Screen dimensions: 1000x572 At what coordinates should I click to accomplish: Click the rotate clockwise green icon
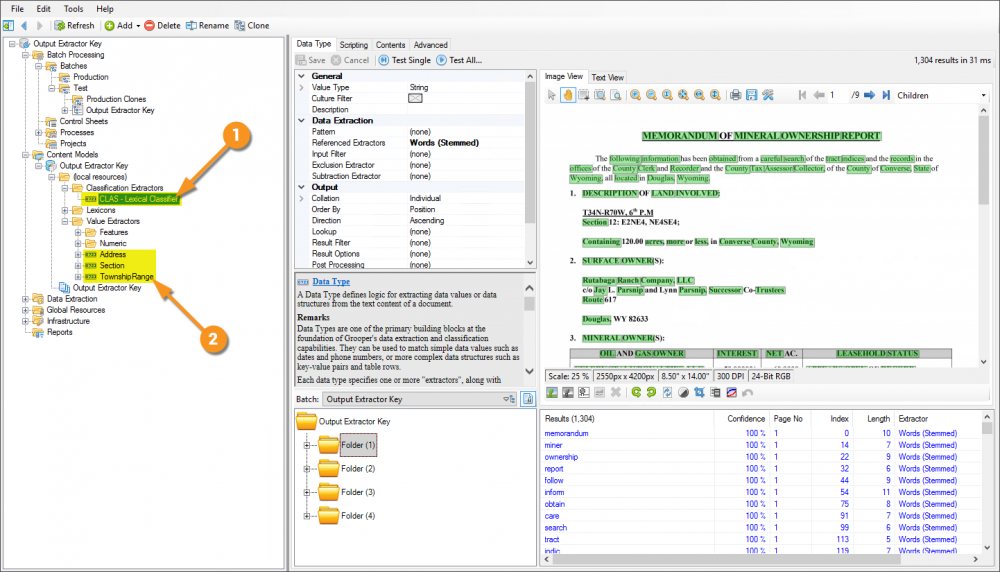coord(650,393)
